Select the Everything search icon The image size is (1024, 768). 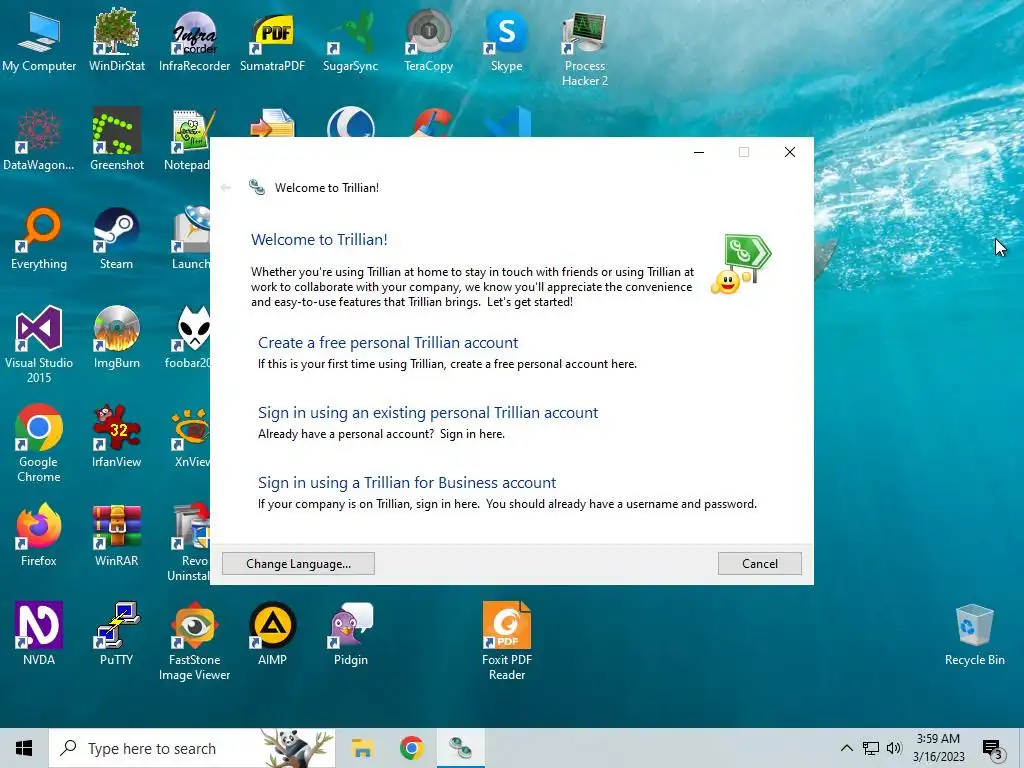click(x=39, y=240)
